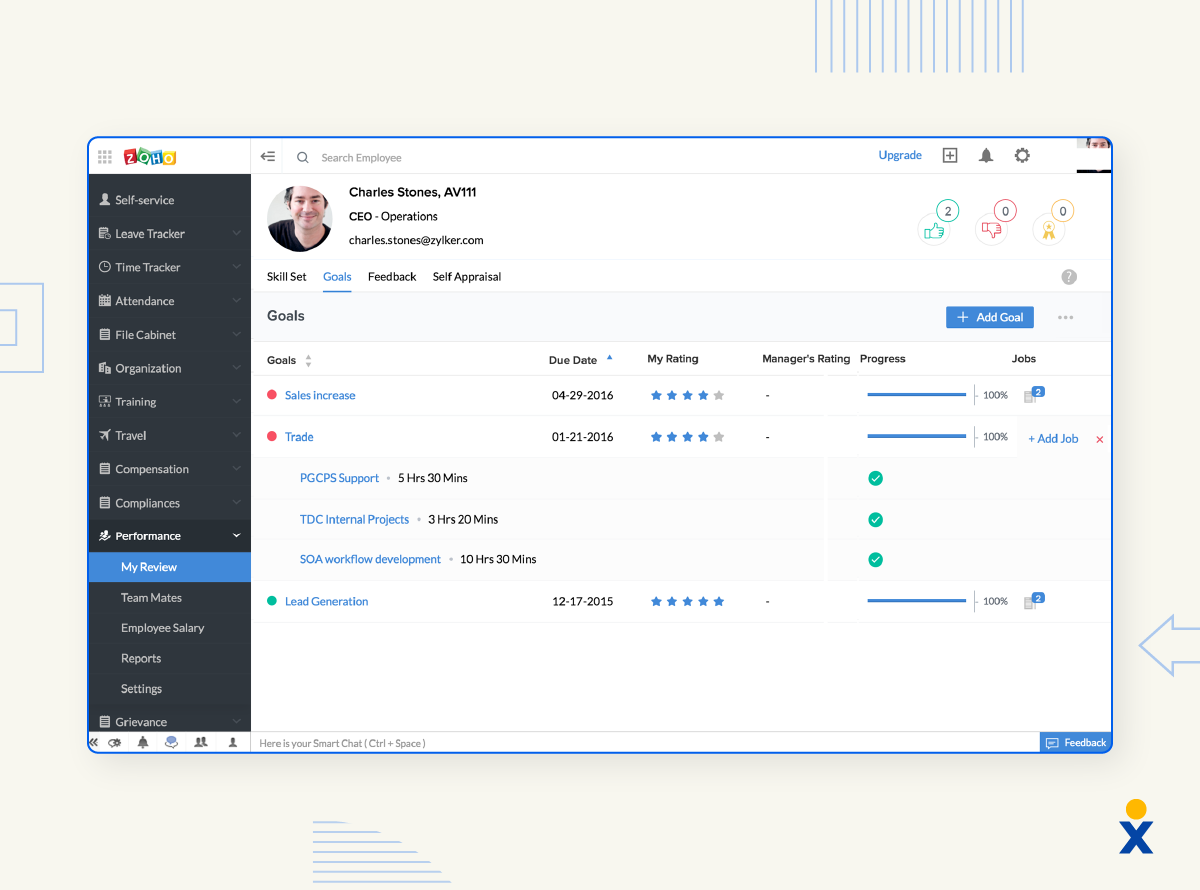Click the add new record plus icon

click(x=949, y=155)
